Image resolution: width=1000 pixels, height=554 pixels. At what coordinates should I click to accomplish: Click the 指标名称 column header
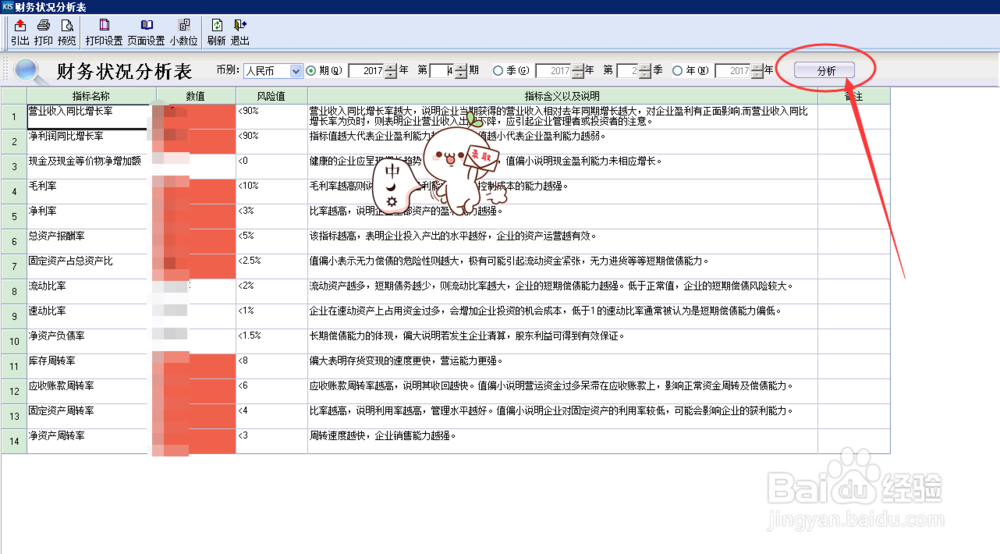91,96
